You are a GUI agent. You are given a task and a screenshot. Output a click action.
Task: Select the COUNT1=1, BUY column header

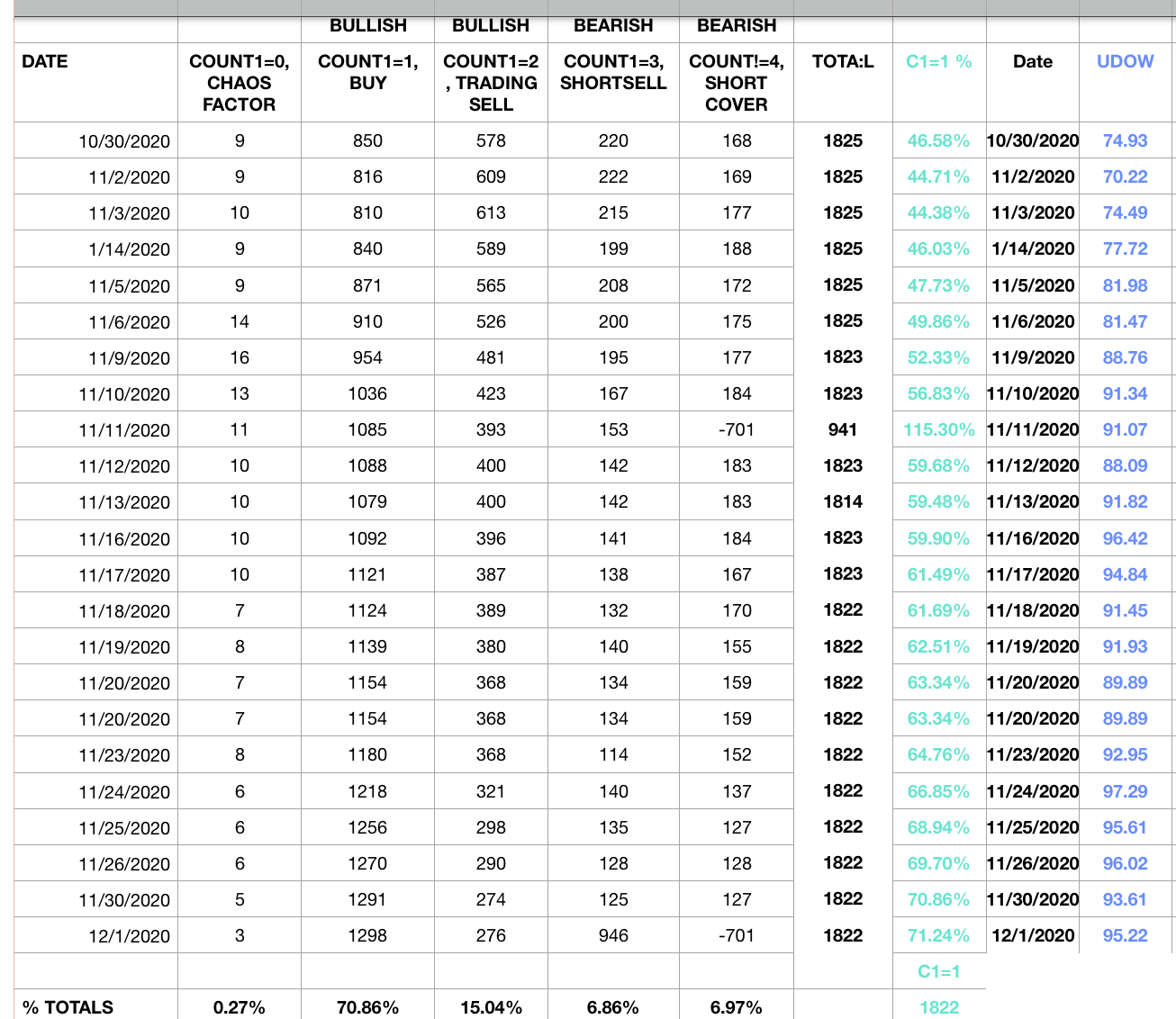[367, 72]
